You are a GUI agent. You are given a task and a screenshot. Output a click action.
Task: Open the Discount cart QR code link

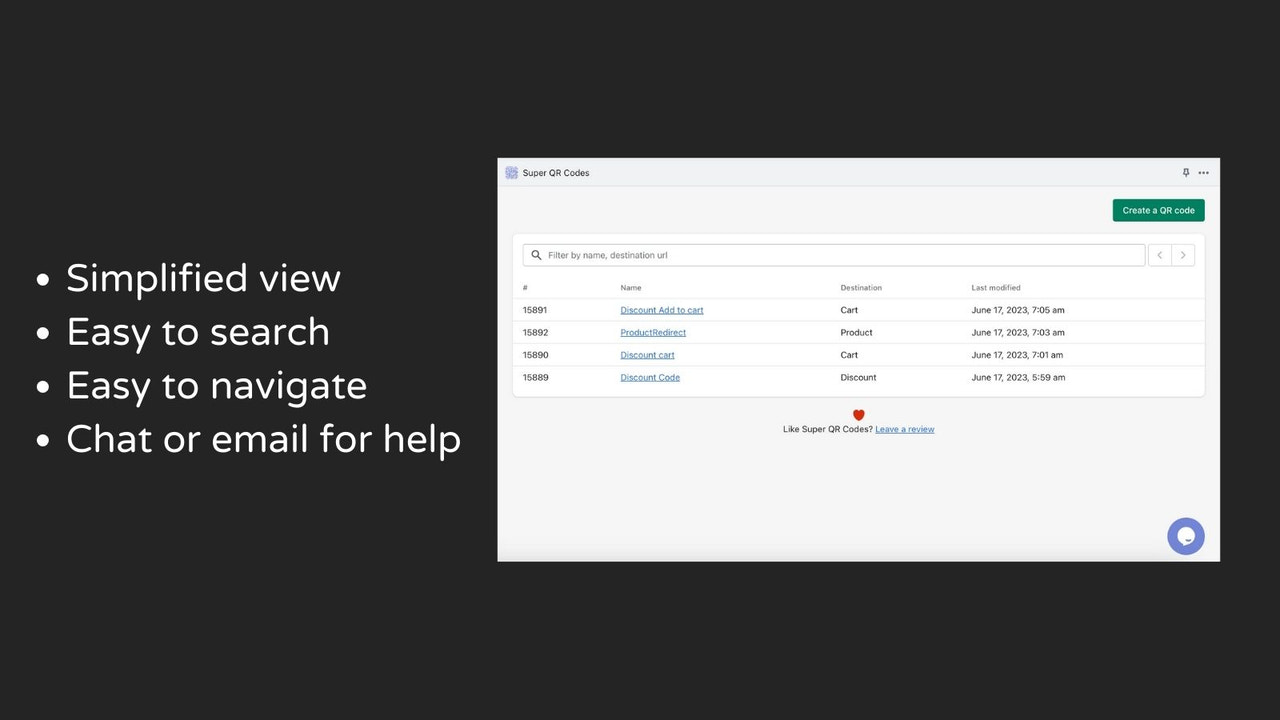click(x=647, y=355)
